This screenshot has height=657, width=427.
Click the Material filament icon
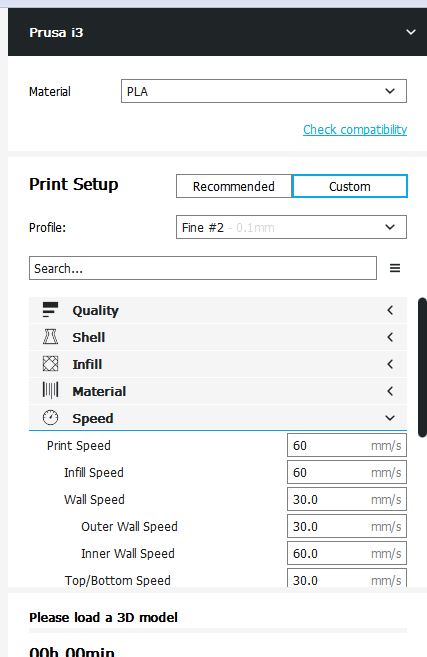(50, 391)
